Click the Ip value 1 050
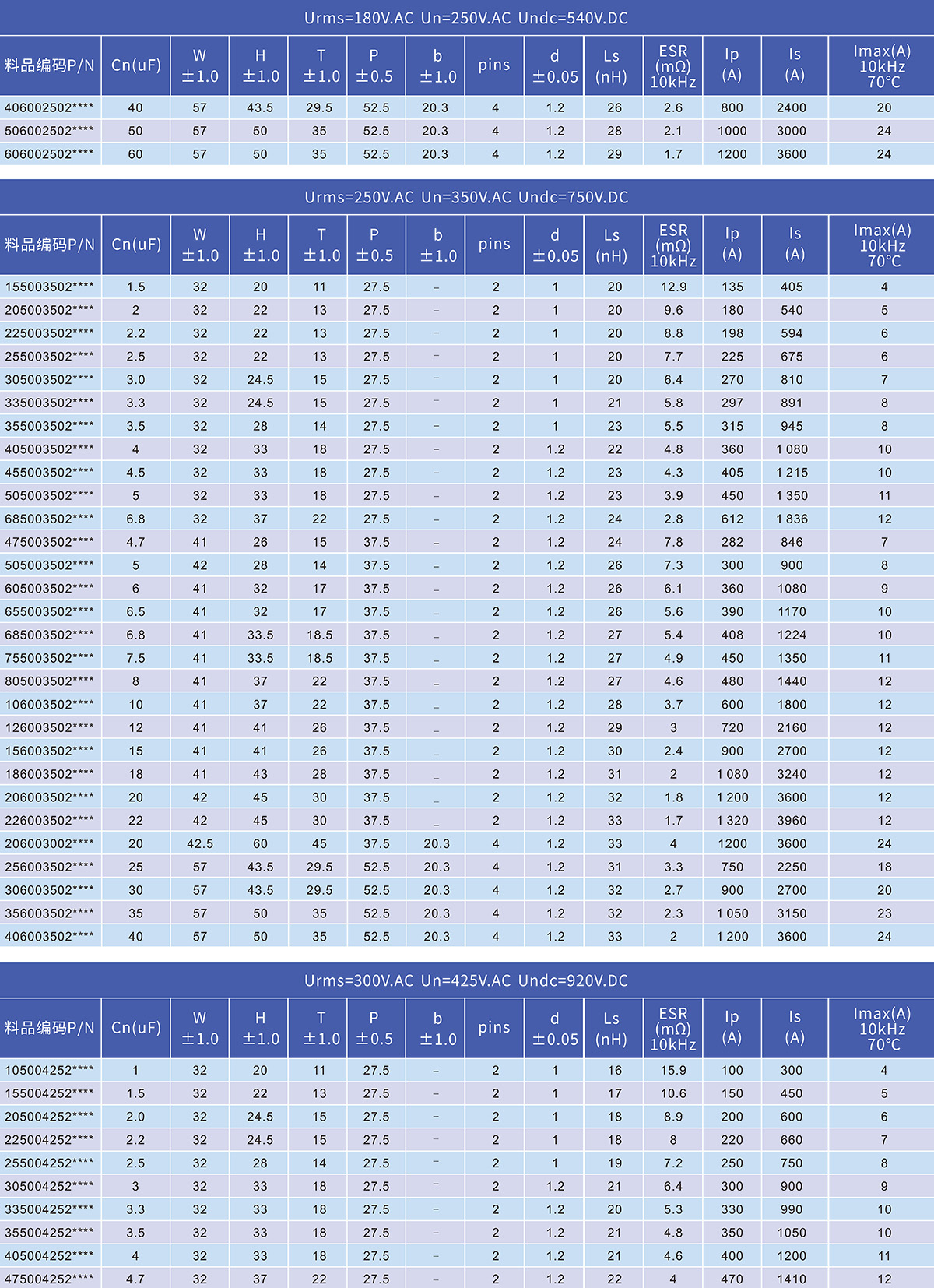Viewport: 934px width, 1288px height. click(x=732, y=913)
